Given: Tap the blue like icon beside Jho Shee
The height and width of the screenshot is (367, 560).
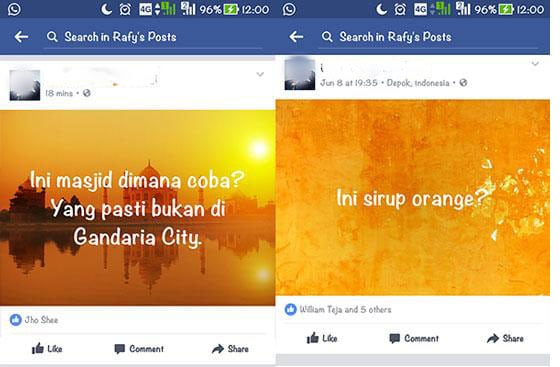Looking at the screenshot, I should click(15, 320).
